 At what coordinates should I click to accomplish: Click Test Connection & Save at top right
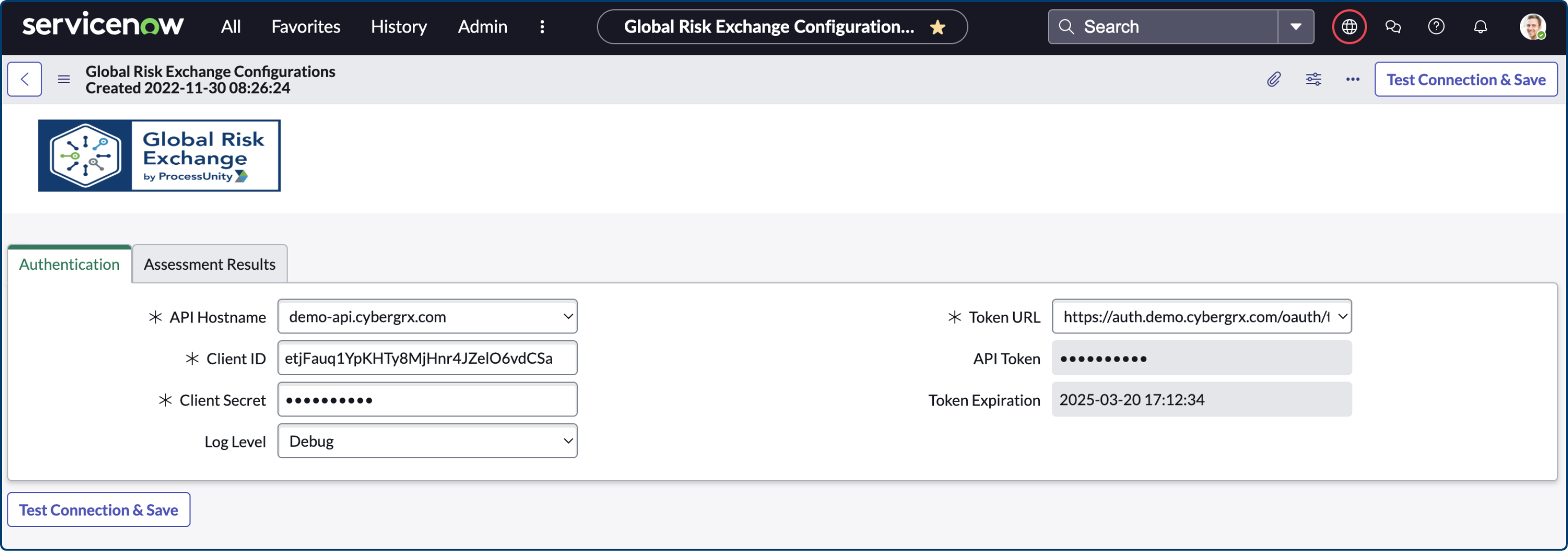[x=1466, y=79]
